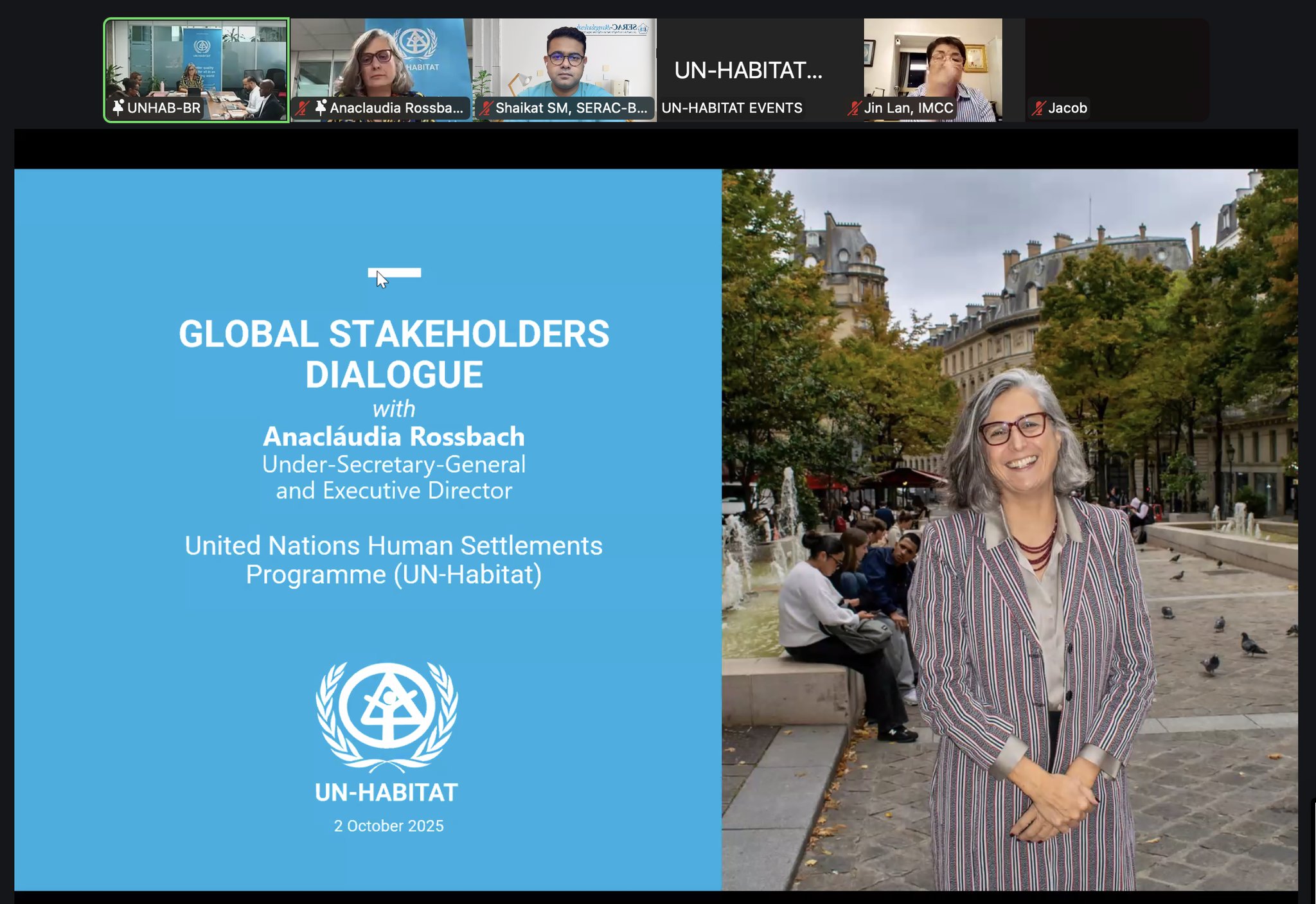Click the white bar above slide title
This screenshot has height=904, width=1316.
[405, 272]
